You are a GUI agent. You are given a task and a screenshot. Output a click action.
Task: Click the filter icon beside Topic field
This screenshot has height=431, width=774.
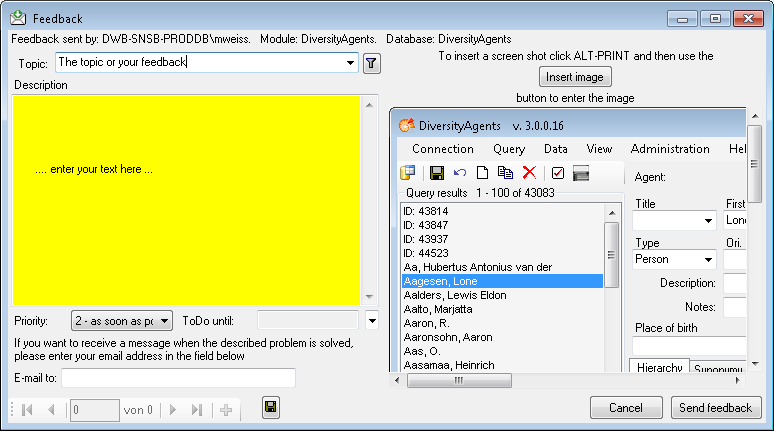pos(371,63)
